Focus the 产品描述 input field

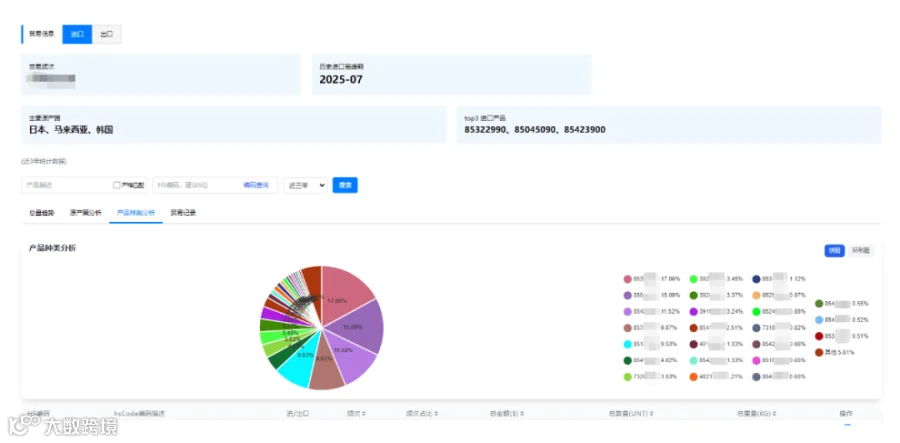click(x=66, y=185)
